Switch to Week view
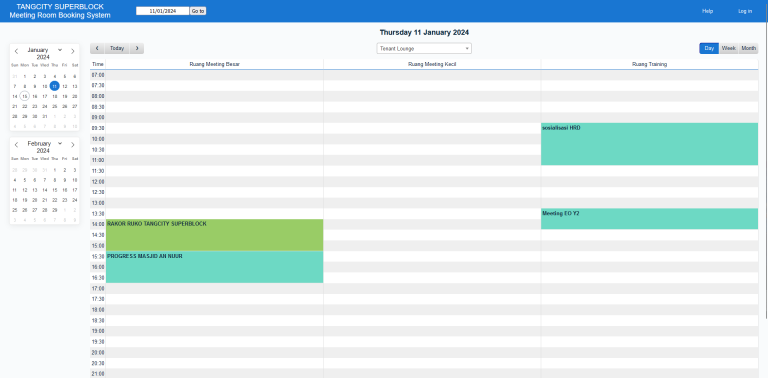Image resolution: width=768 pixels, height=378 pixels. click(728, 48)
